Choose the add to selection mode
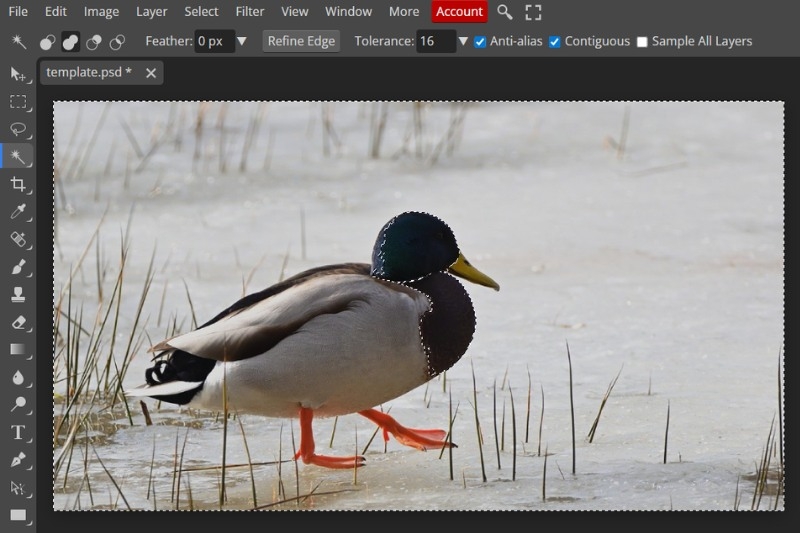This screenshot has width=800, height=533. pyautogui.click(x=70, y=42)
